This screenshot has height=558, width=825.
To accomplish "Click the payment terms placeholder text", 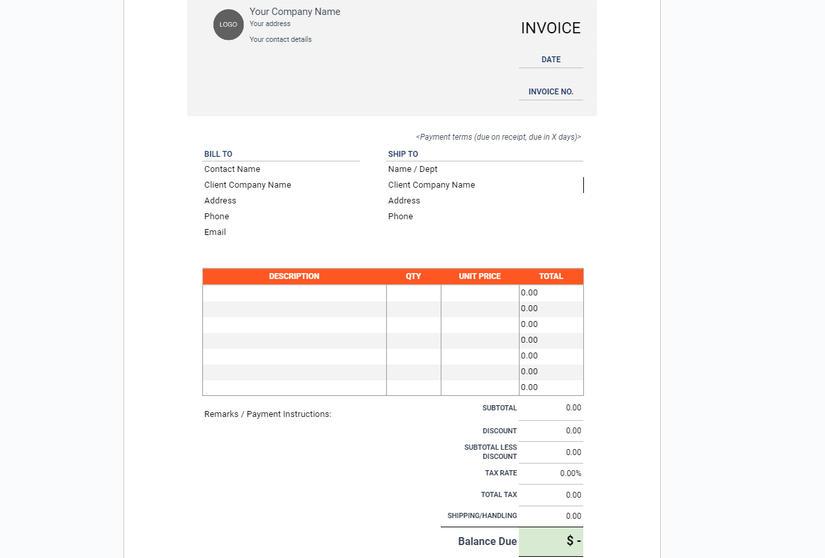I will [498, 137].
